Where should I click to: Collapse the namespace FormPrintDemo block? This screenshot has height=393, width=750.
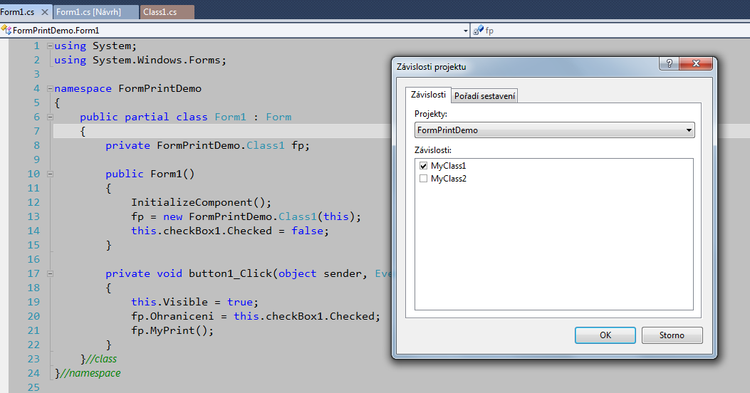(x=50, y=88)
